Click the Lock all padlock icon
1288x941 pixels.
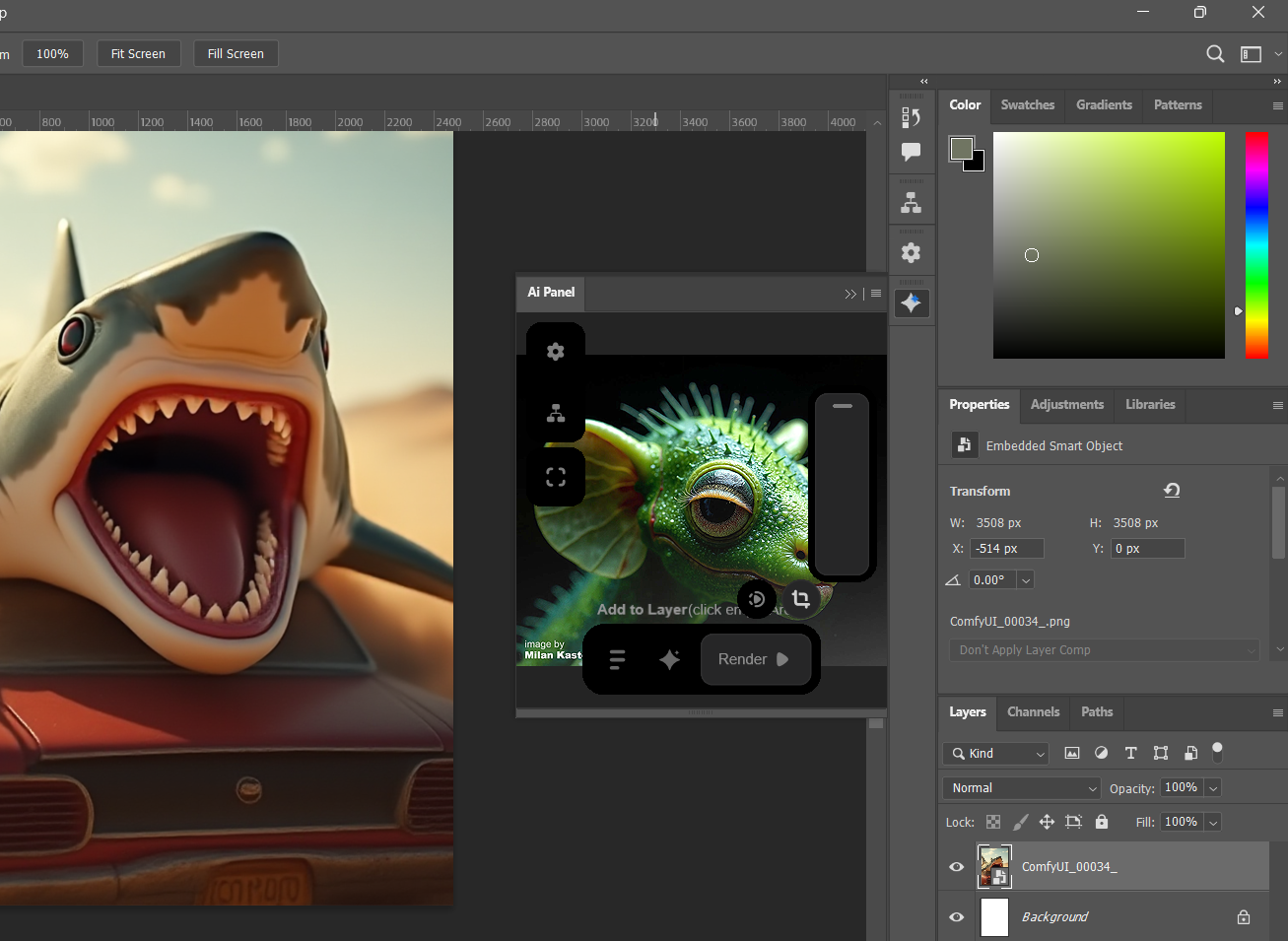click(x=1102, y=822)
